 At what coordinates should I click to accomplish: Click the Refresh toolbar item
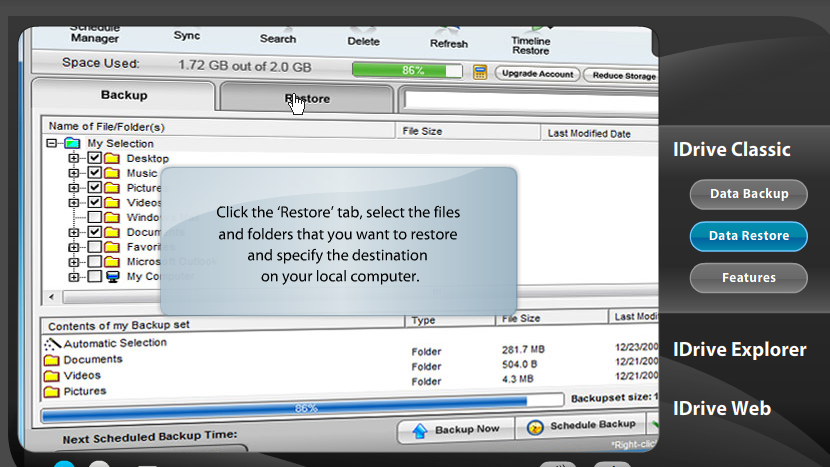(448, 41)
